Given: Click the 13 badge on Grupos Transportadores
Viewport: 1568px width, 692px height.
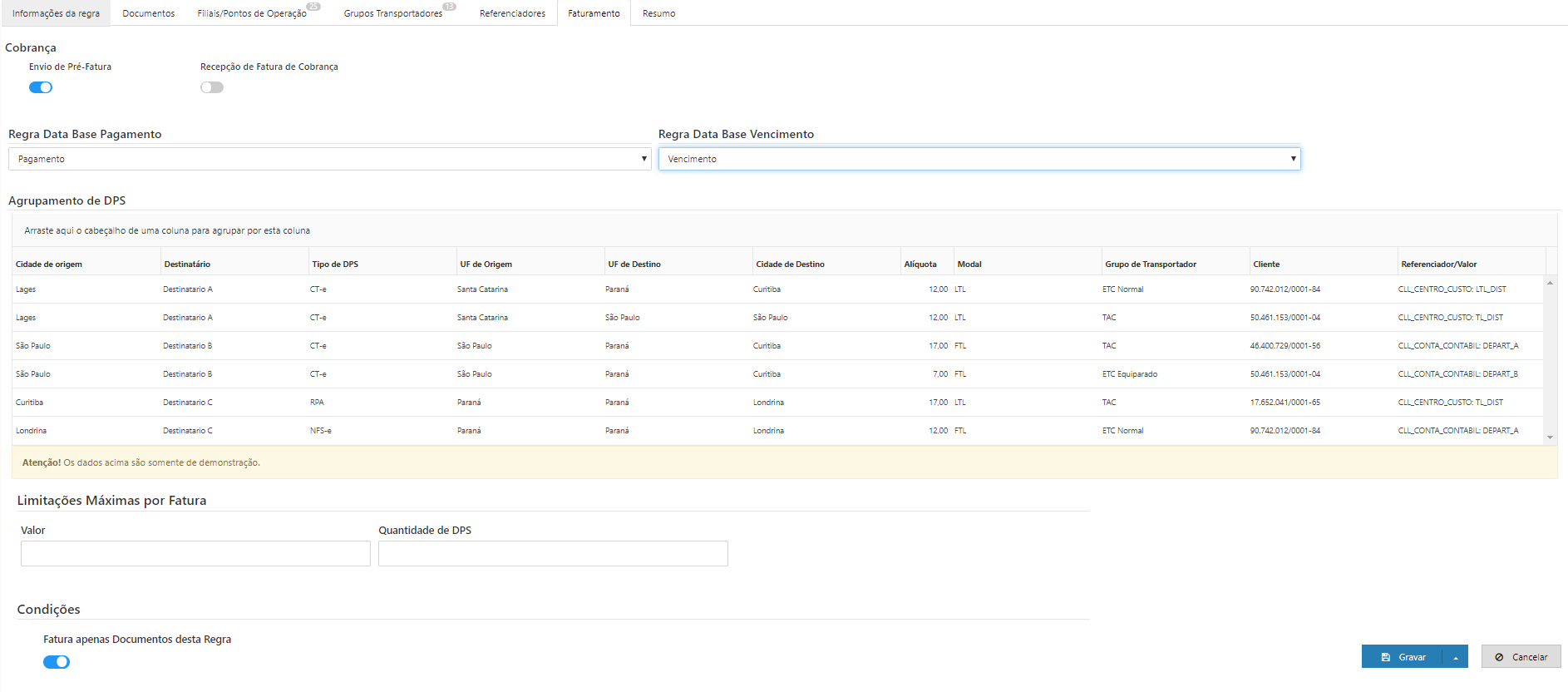Looking at the screenshot, I should point(449,7).
